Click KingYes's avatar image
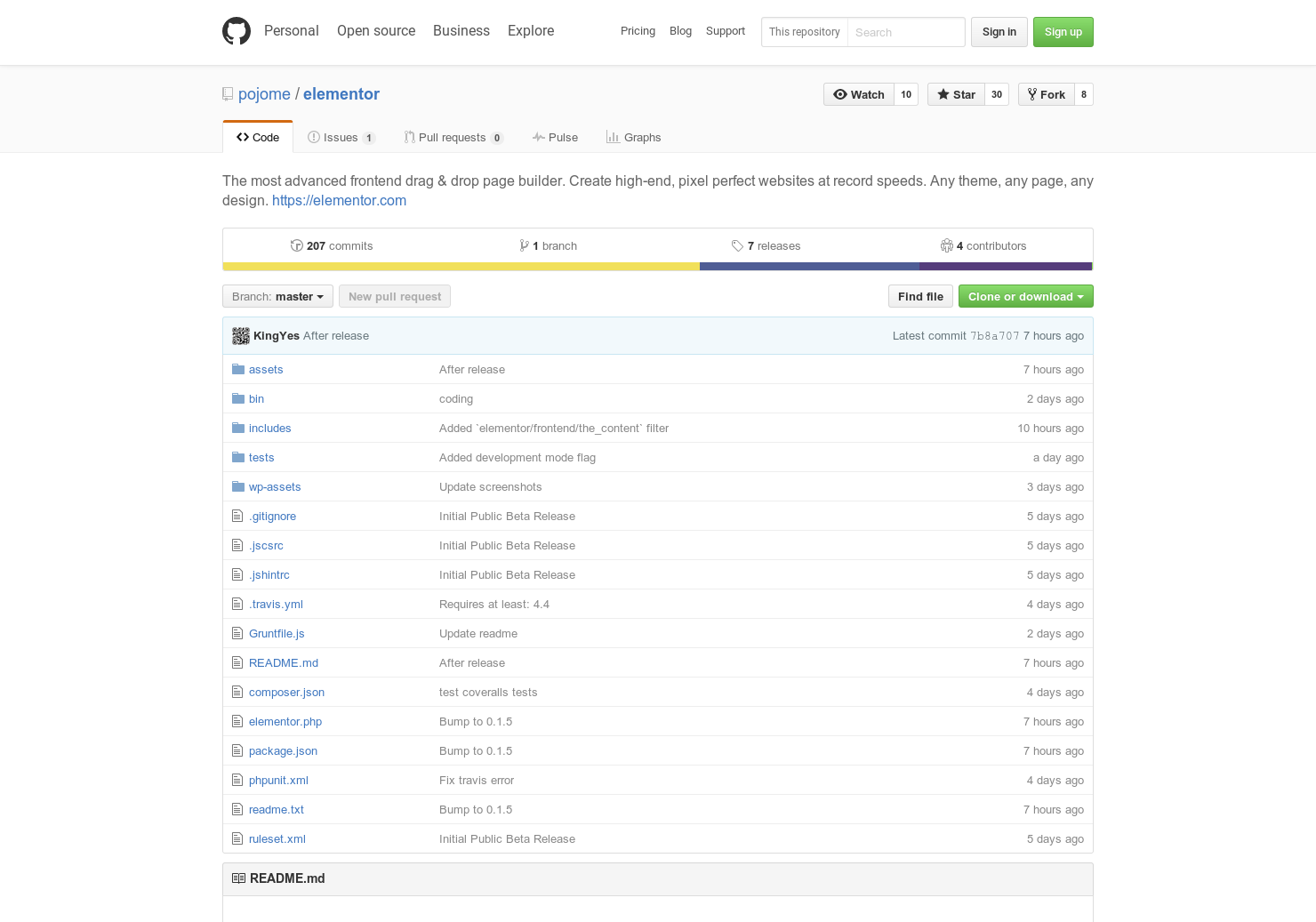 click(x=240, y=335)
